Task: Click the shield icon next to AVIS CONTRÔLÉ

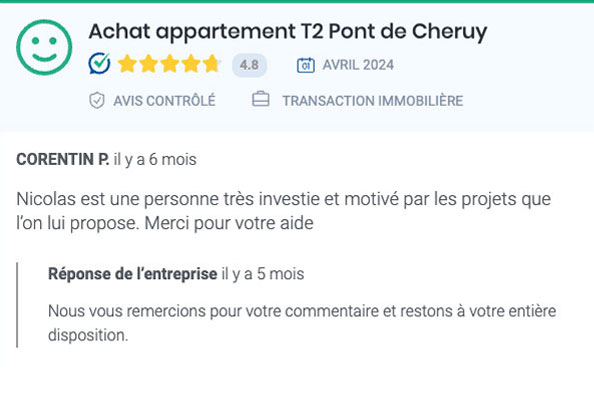Action: click(97, 100)
